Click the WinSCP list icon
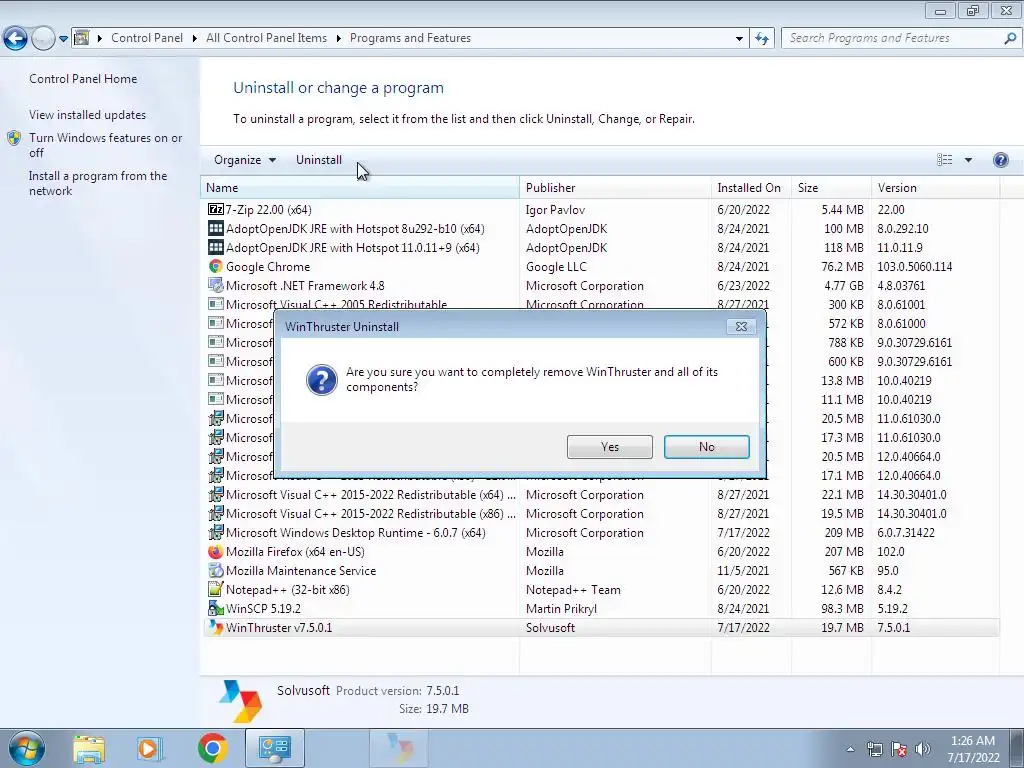This screenshot has height=768, width=1024. 216,609
